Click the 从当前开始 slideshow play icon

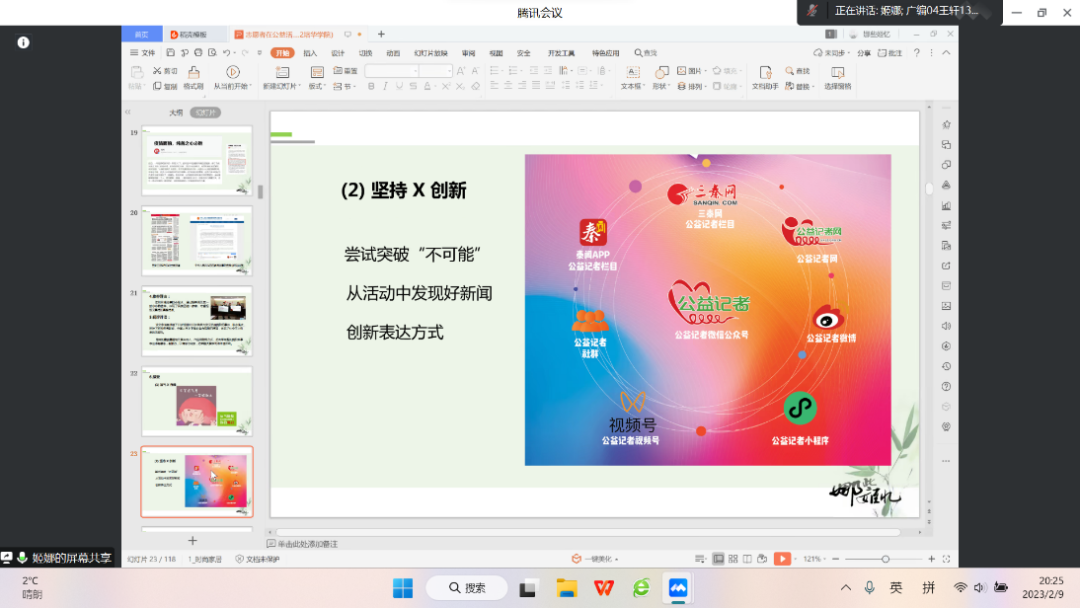(232, 72)
